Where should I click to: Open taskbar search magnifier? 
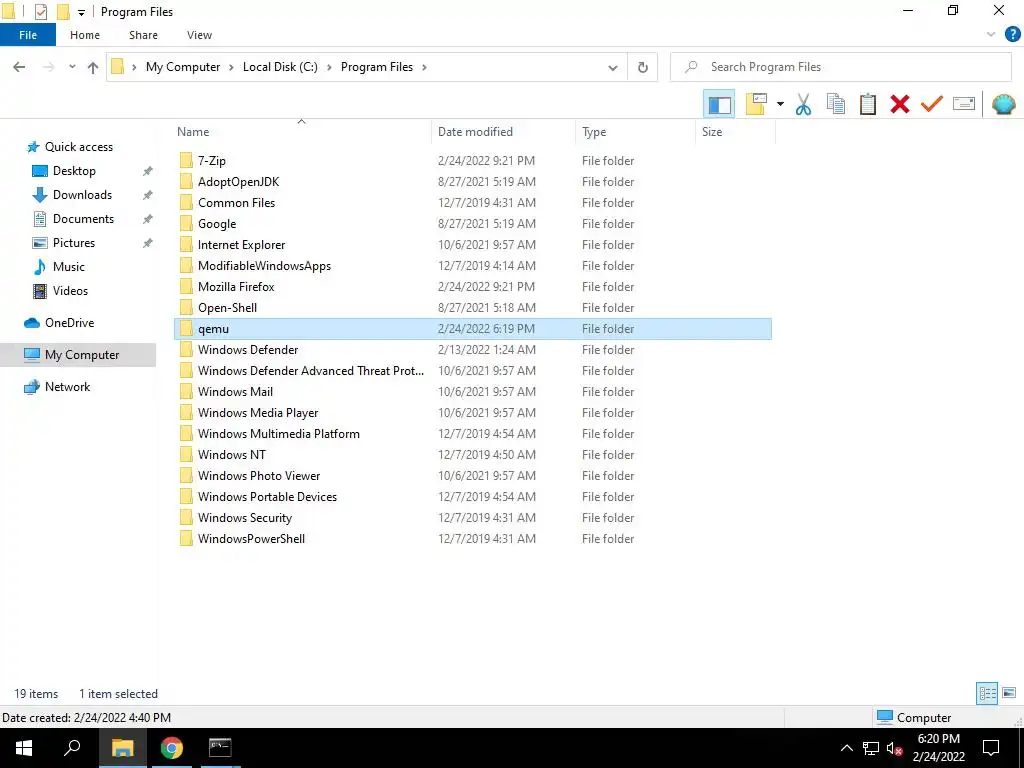72,748
